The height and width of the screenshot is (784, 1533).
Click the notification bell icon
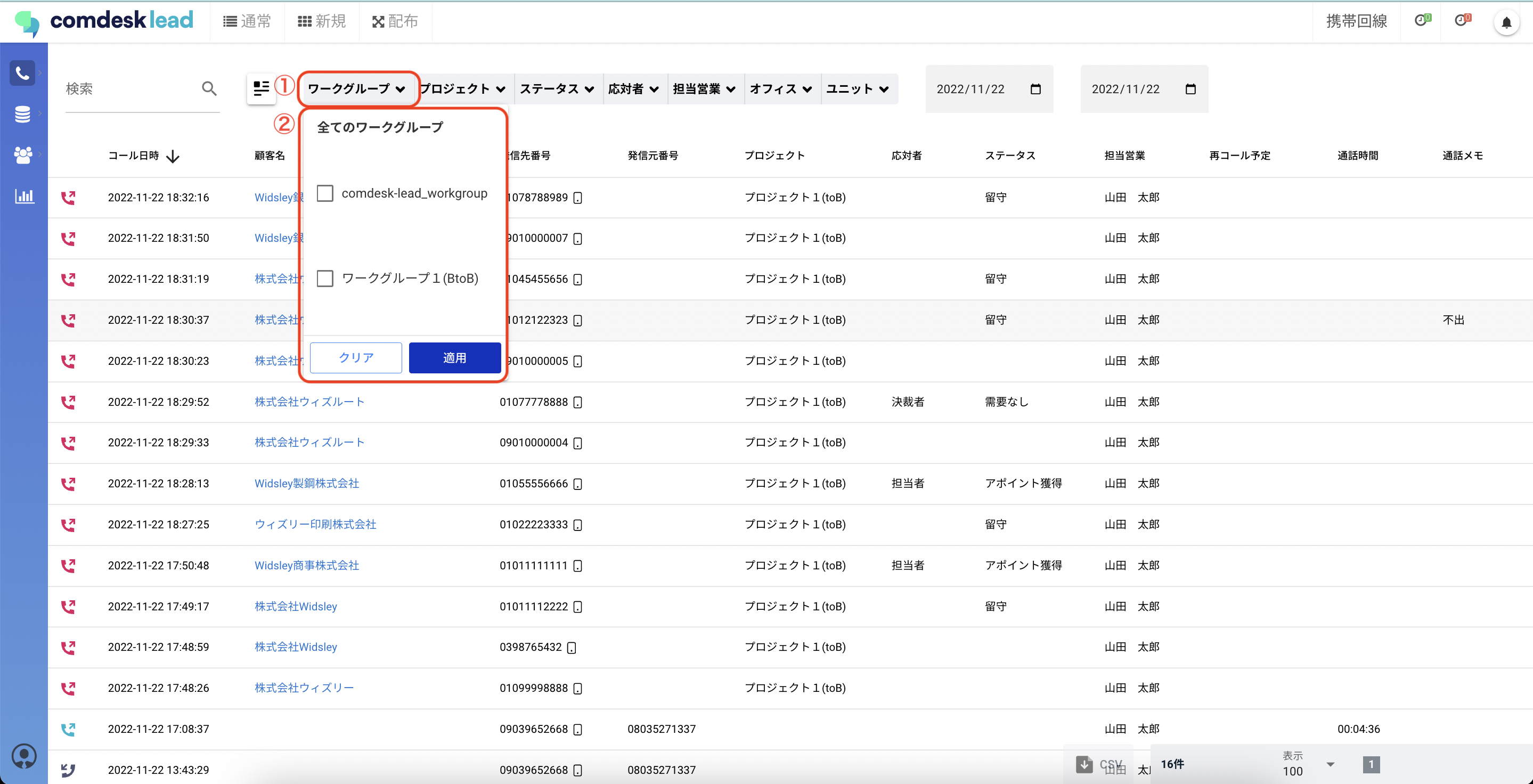click(x=1506, y=22)
